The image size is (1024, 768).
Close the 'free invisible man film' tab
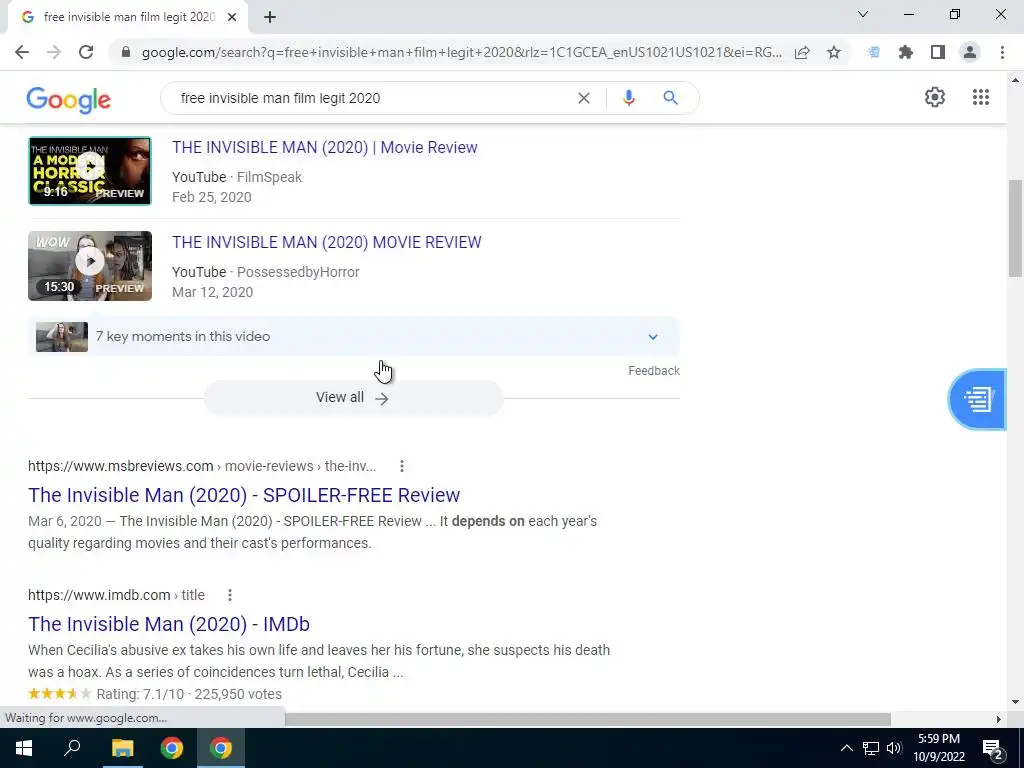click(x=232, y=17)
